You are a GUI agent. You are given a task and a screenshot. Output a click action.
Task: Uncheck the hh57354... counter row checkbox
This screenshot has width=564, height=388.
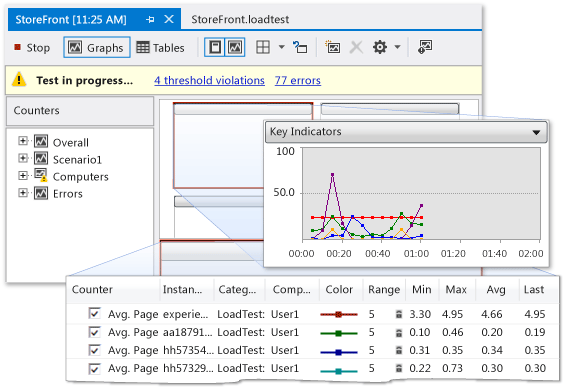(x=94, y=350)
